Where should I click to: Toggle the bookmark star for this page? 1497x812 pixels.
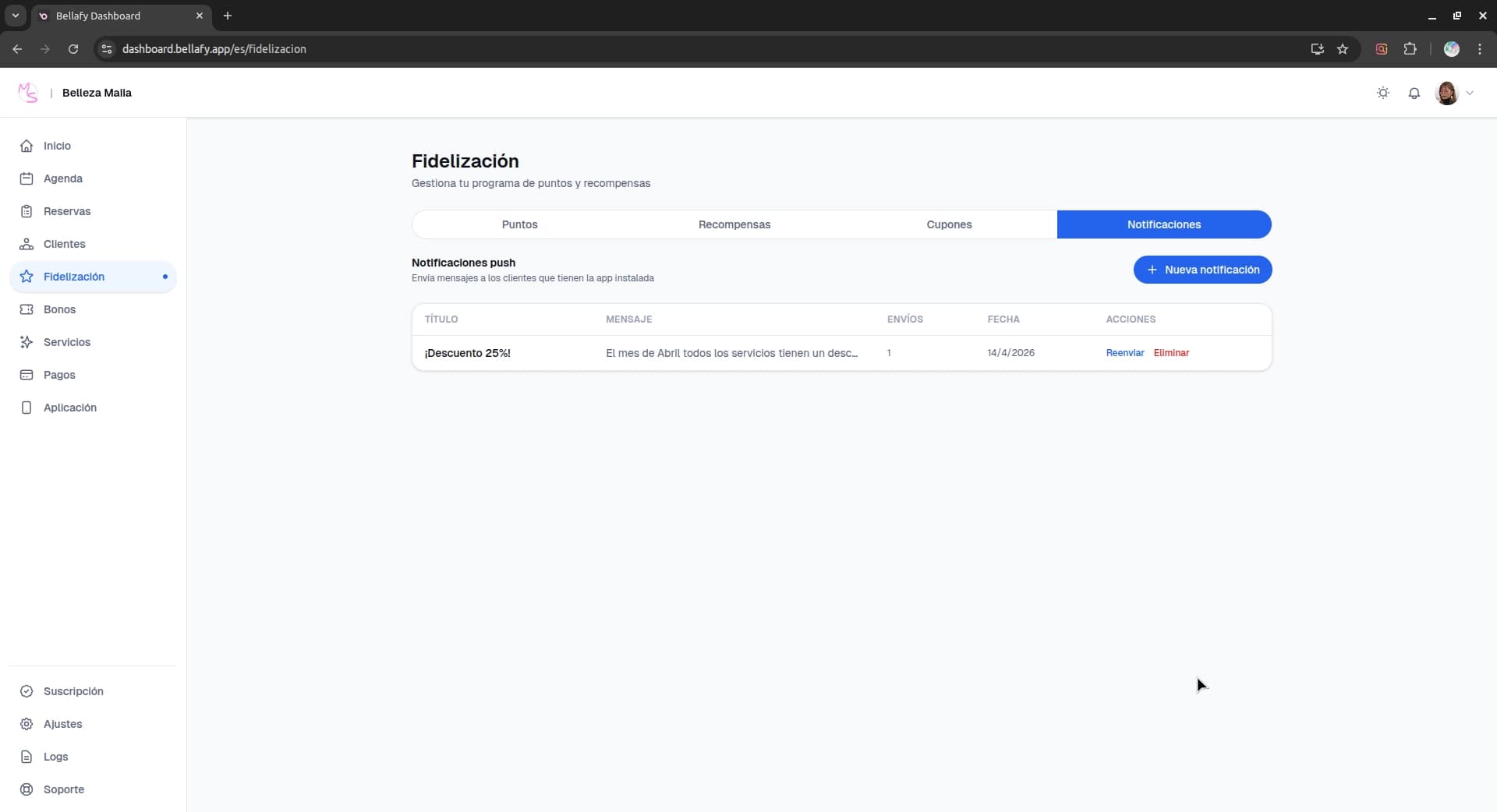pyautogui.click(x=1343, y=49)
